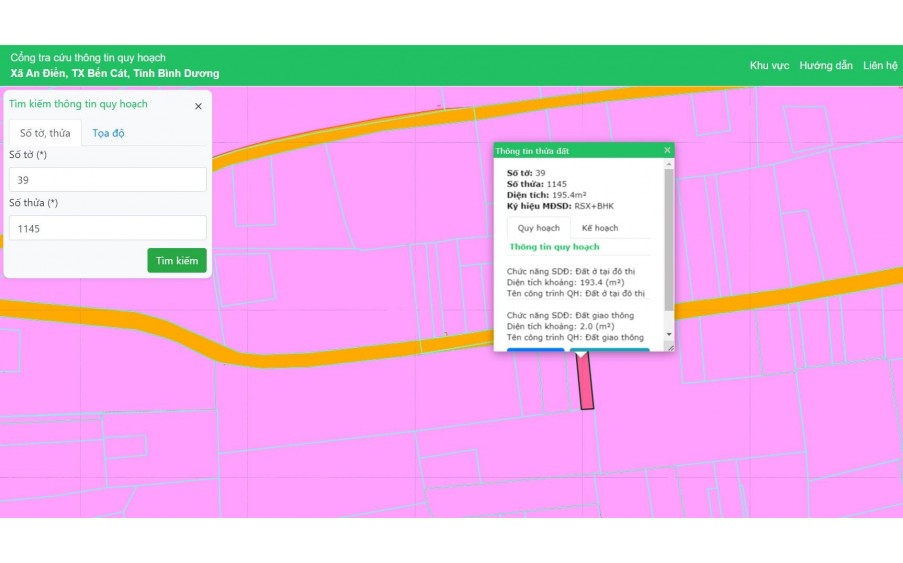The image size is (903, 563).
Task: Focus the Số thửa input field
Action: [x=107, y=228]
